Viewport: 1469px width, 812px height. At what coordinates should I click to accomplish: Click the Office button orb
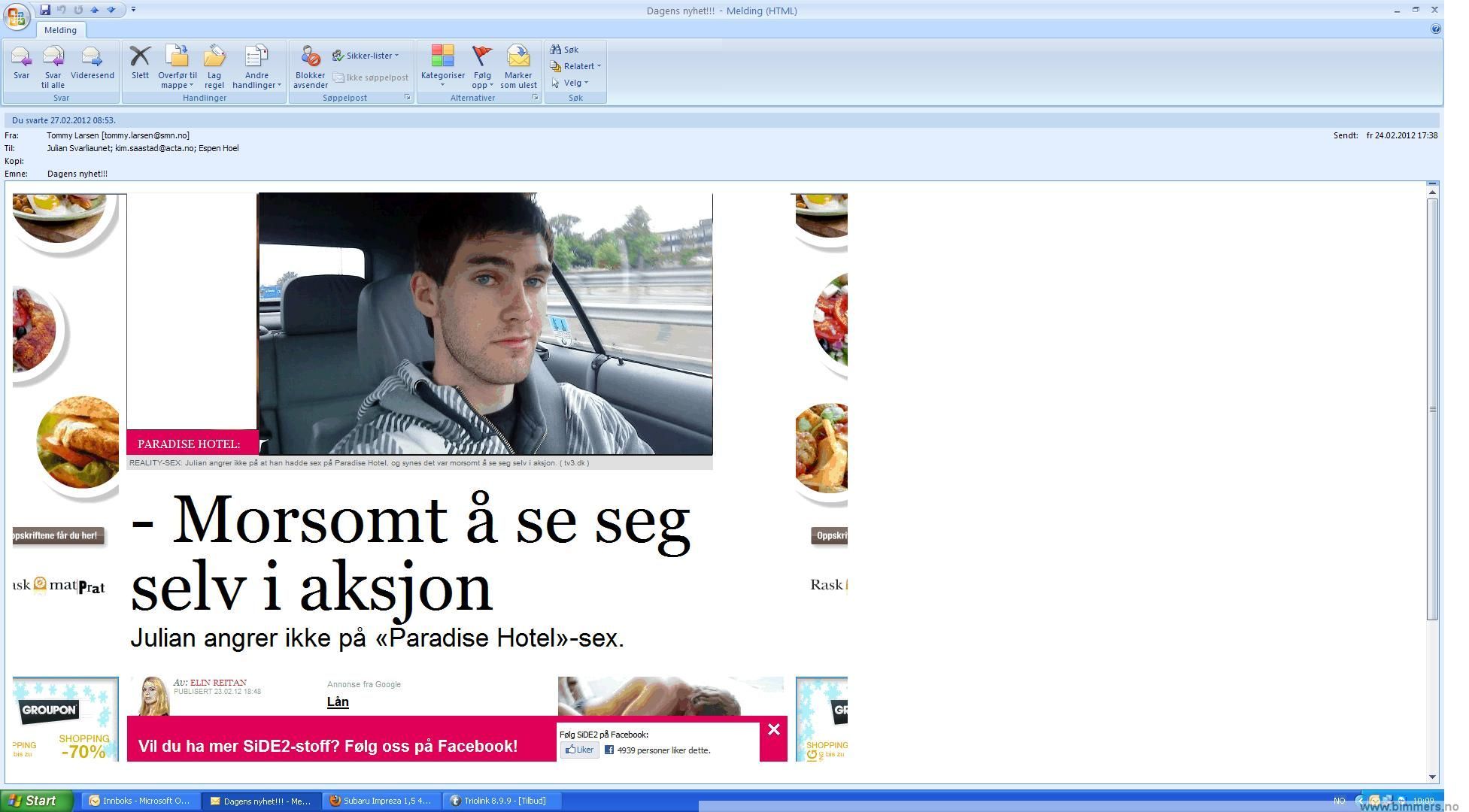(x=17, y=15)
